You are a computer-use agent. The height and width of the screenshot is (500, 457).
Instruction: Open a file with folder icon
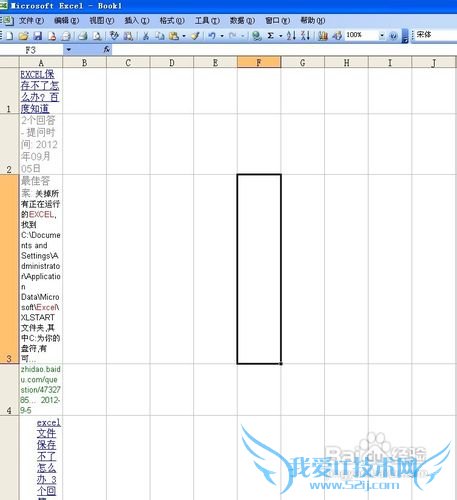pyautogui.click(x=23, y=35)
